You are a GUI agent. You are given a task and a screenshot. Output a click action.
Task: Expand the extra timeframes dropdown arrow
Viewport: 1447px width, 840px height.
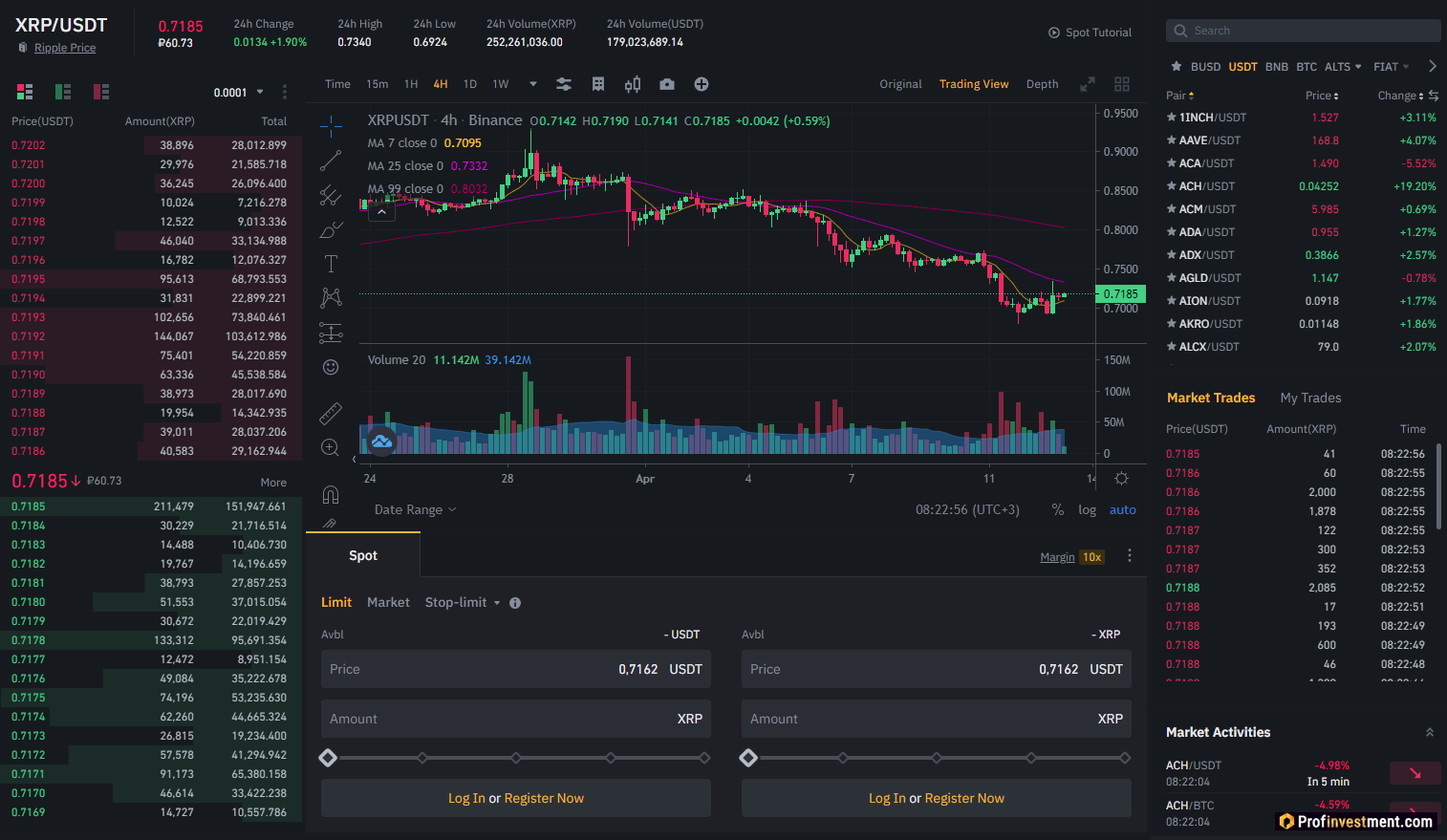click(532, 84)
